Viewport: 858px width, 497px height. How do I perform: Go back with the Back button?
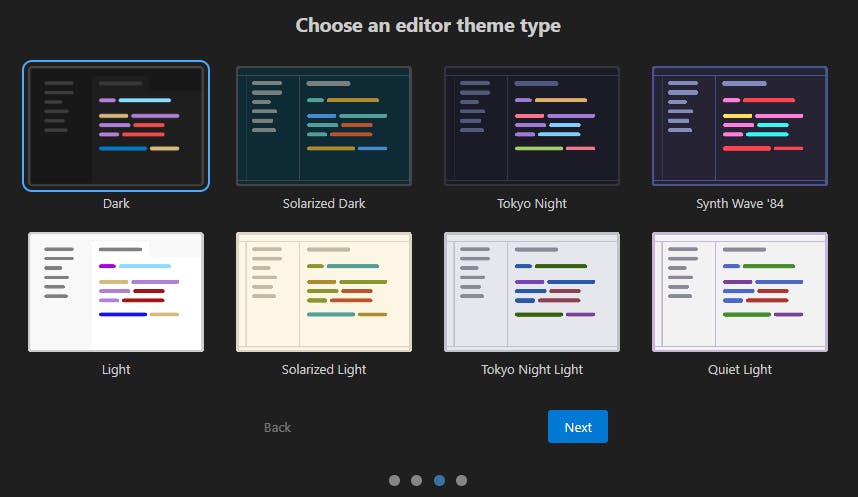pos(277,427)
